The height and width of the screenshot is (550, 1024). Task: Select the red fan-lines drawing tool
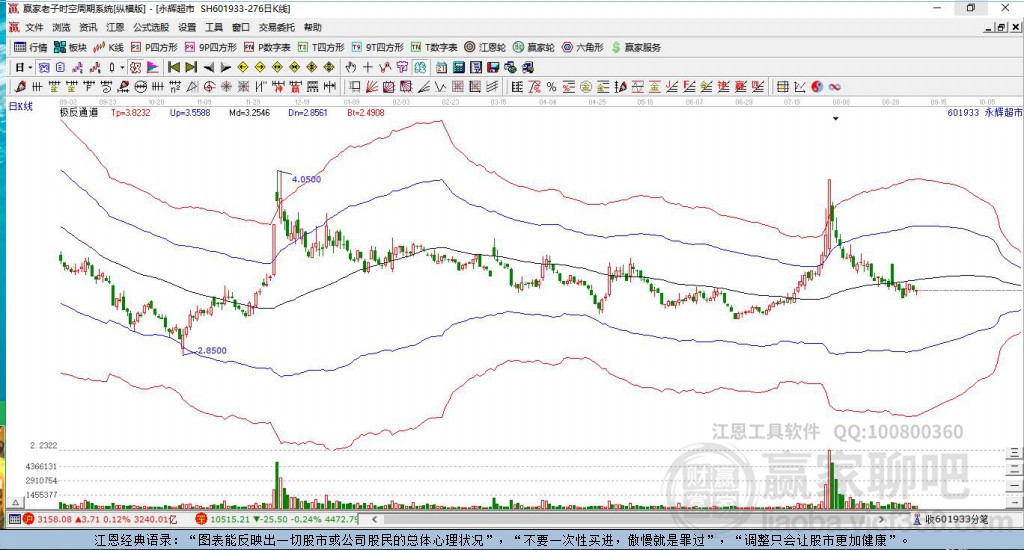[x=372, y=87]
